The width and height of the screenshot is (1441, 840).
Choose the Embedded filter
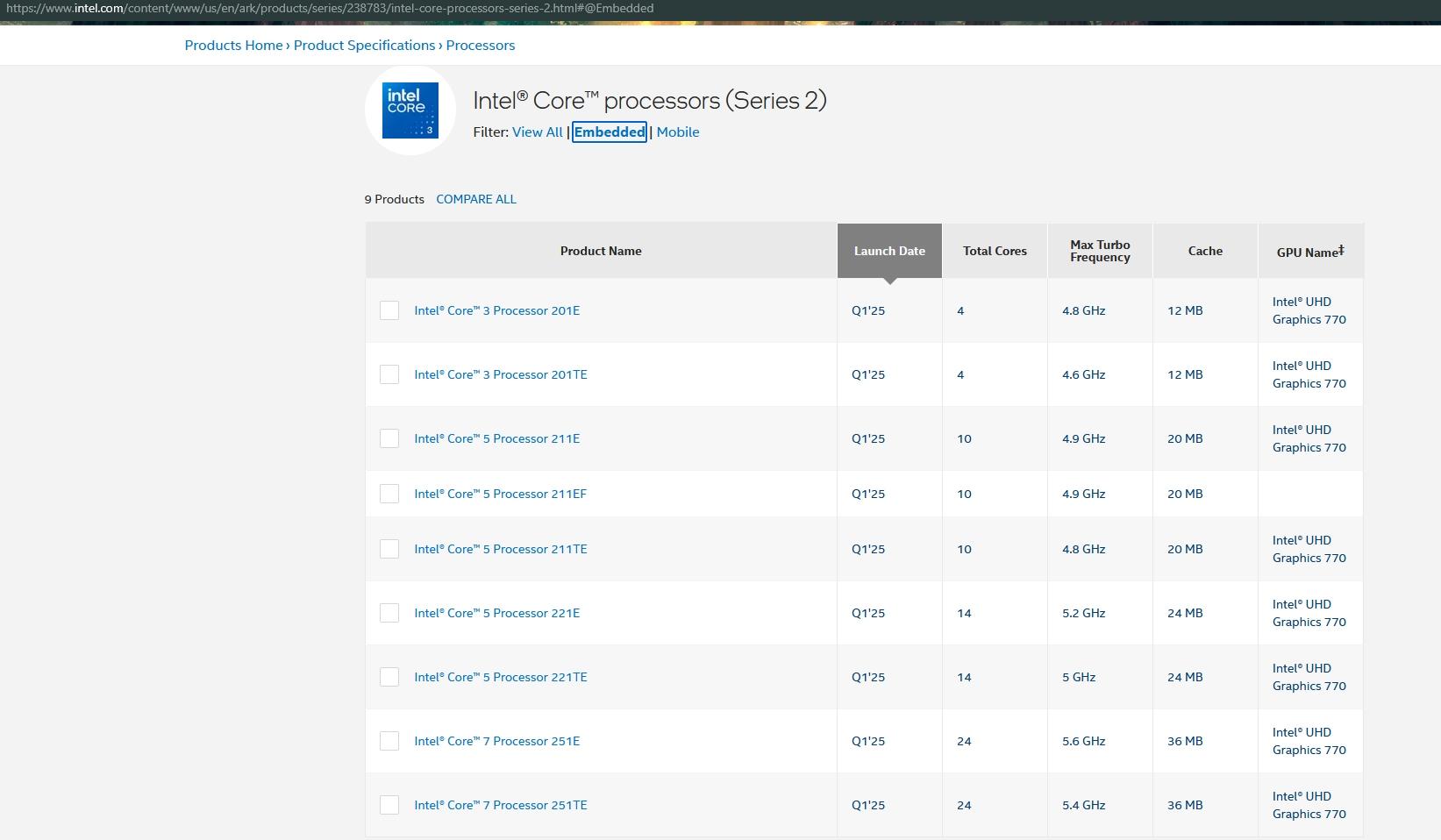pos(609,132)
